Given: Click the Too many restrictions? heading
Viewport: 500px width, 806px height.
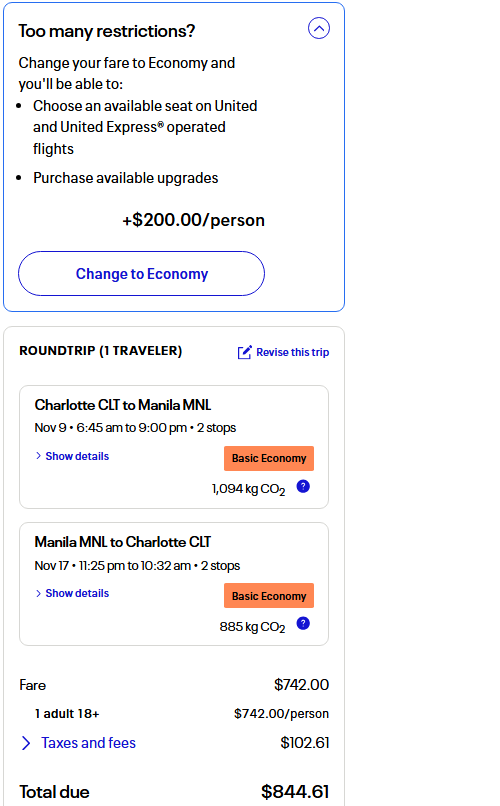Looking at the screenshot, I should tap(107, 31).
